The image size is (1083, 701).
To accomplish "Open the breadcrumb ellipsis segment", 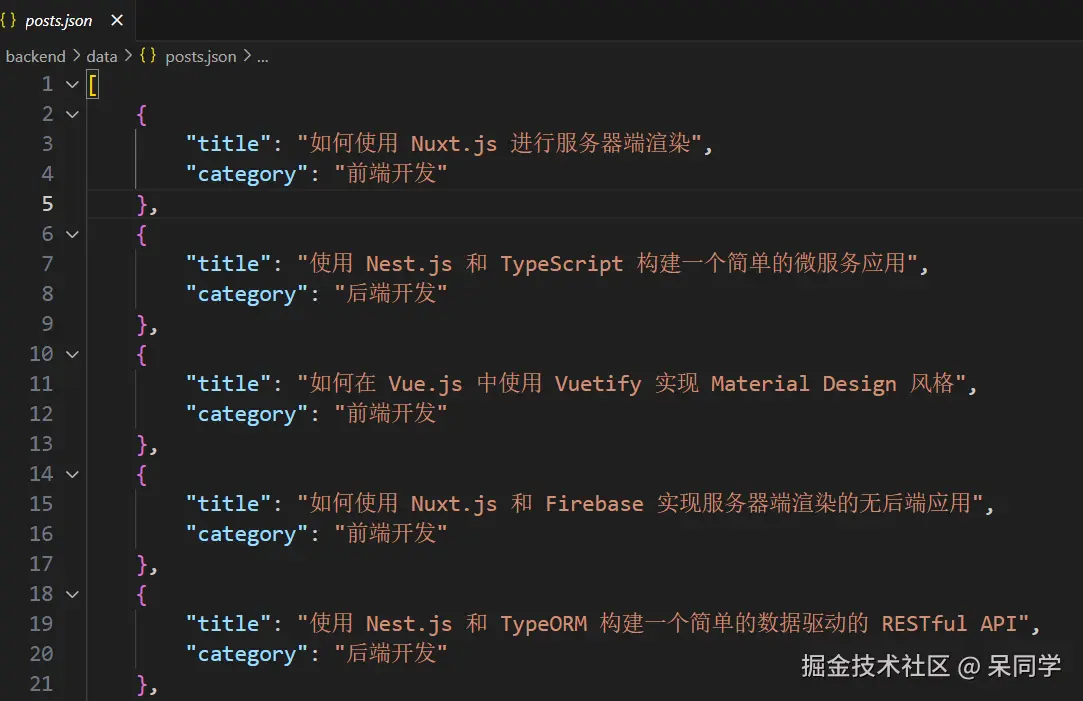I will (x=262, y=58).
